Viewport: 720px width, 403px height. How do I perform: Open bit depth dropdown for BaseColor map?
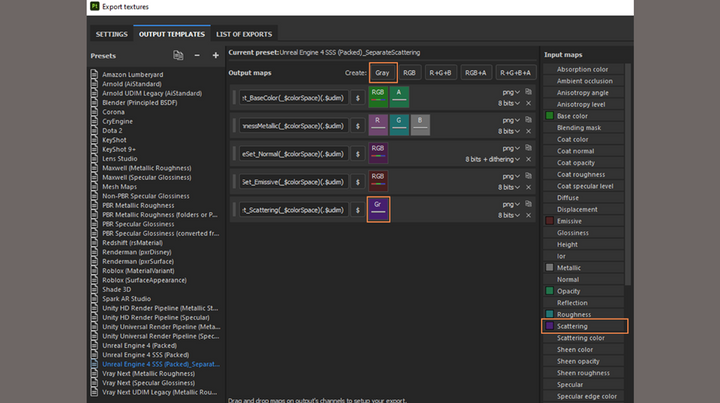click(x=509, y=103)
